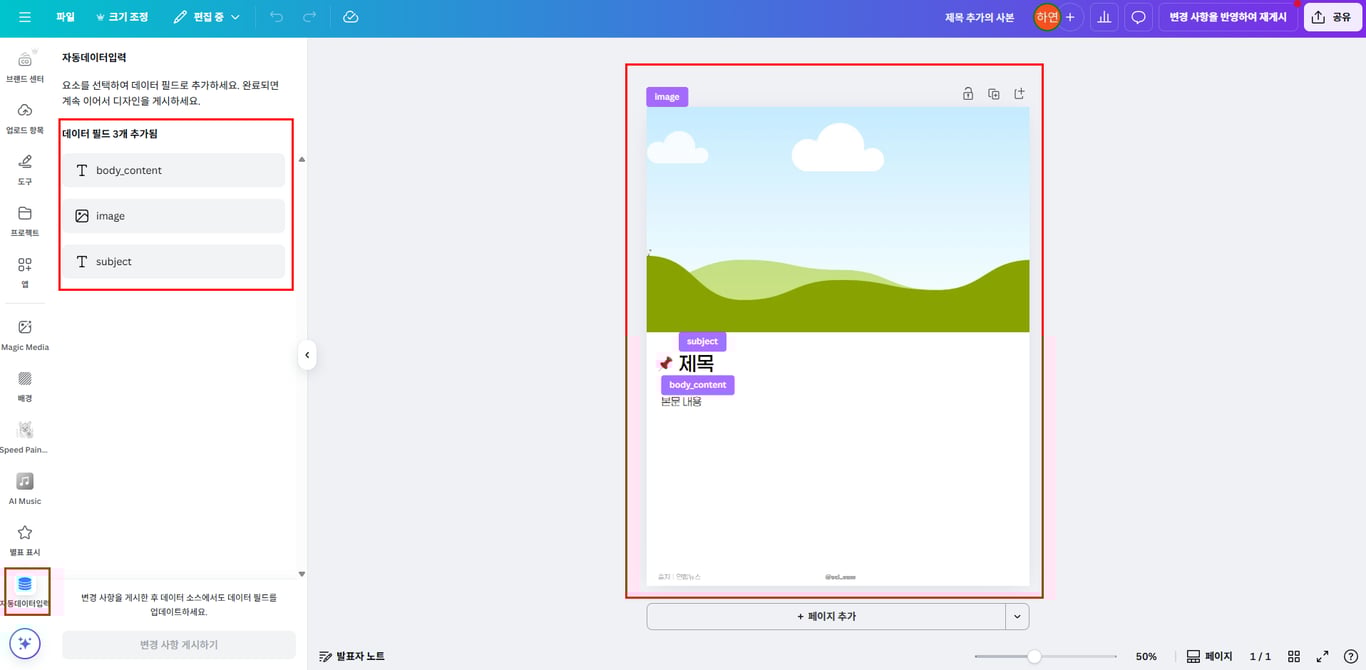The width and height of the screenshot is (1366, 670).
Task: Click the + 페이지 추가 button
Action: click(x=826, y=617)
